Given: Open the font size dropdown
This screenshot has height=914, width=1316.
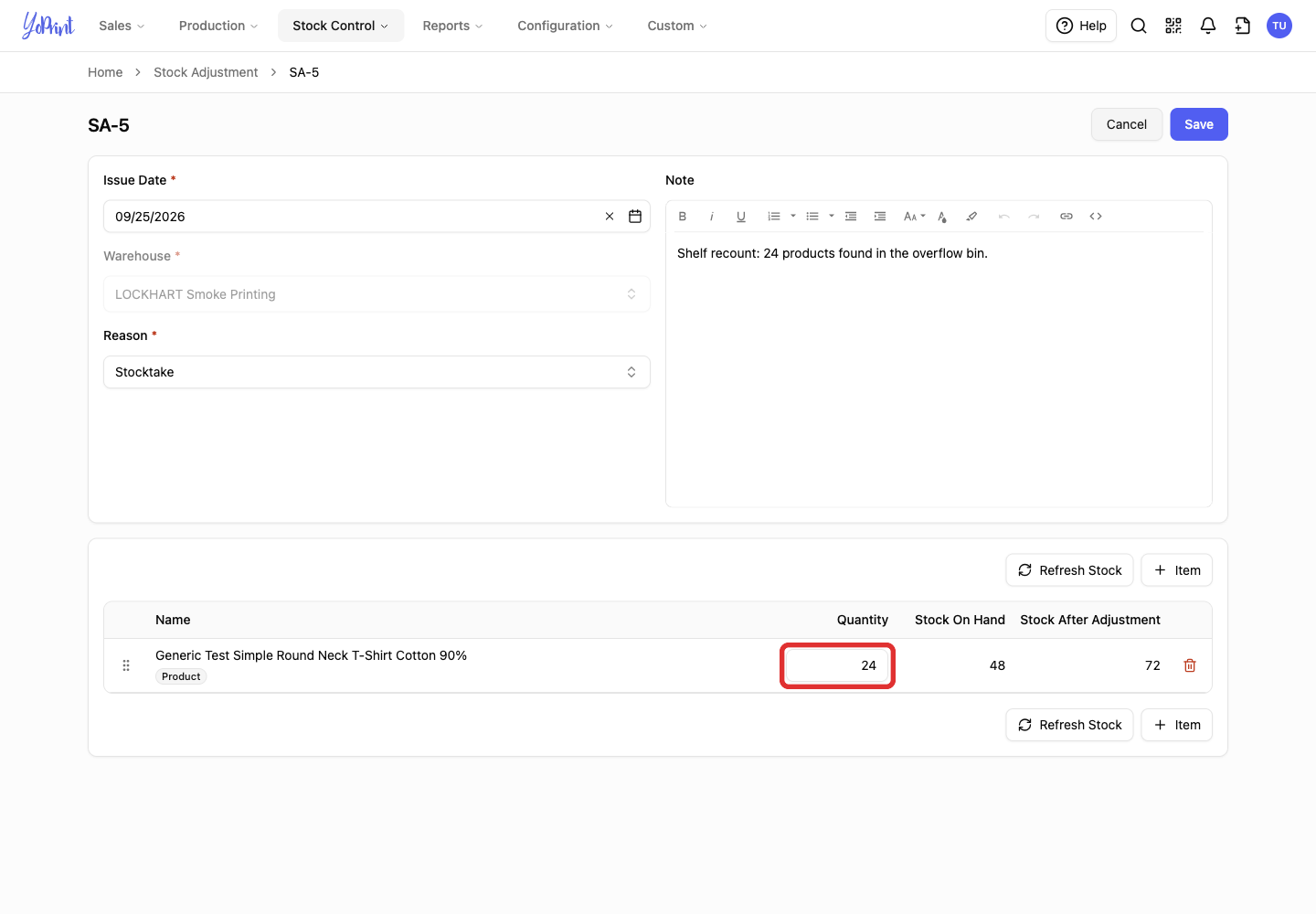Looking at the screenshot, I should (x=915, y=217).
